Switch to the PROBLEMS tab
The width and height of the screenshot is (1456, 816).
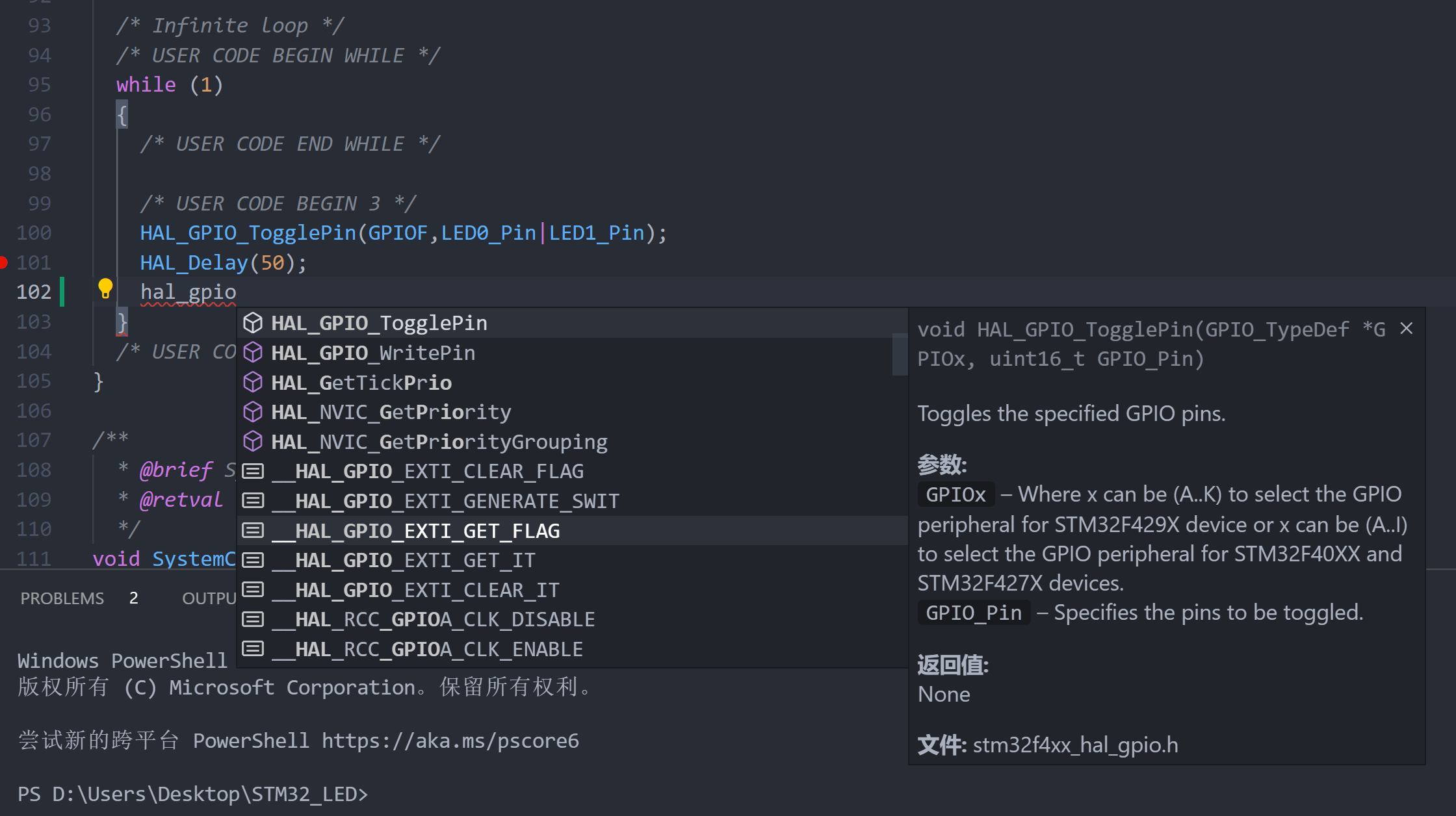click(x=62, y=598)
